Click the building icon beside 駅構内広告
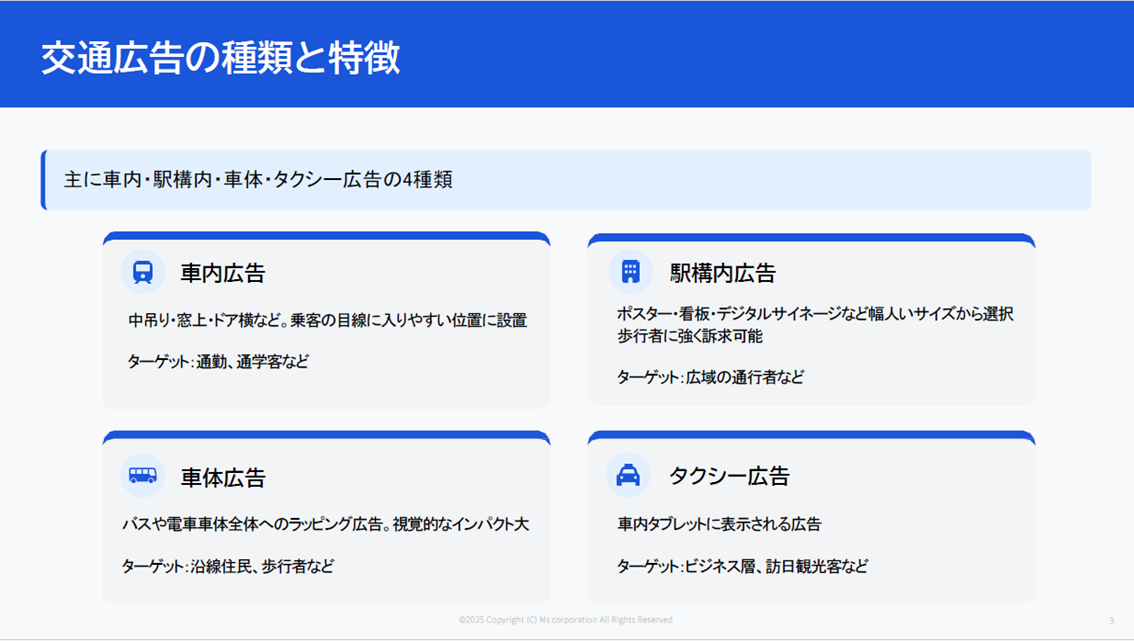Screen dimensions: 1134x641 pyautogui.click(x=630, y=271)
